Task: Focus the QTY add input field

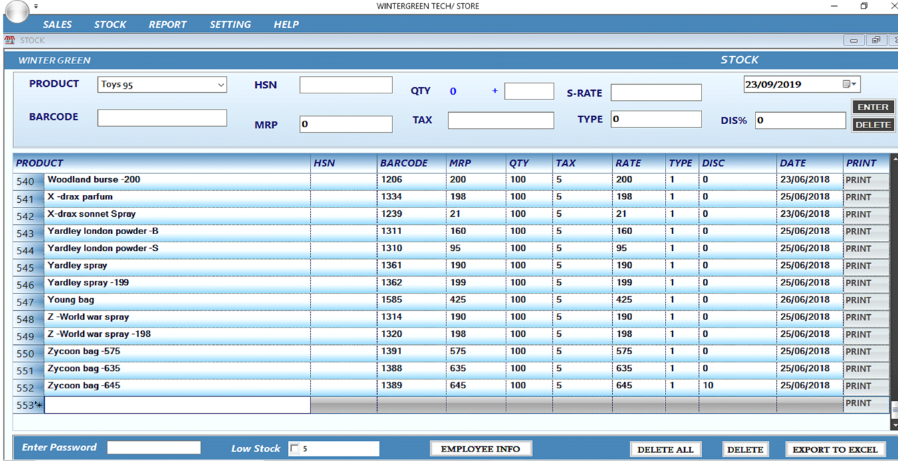Action: (x=529, y=91)
